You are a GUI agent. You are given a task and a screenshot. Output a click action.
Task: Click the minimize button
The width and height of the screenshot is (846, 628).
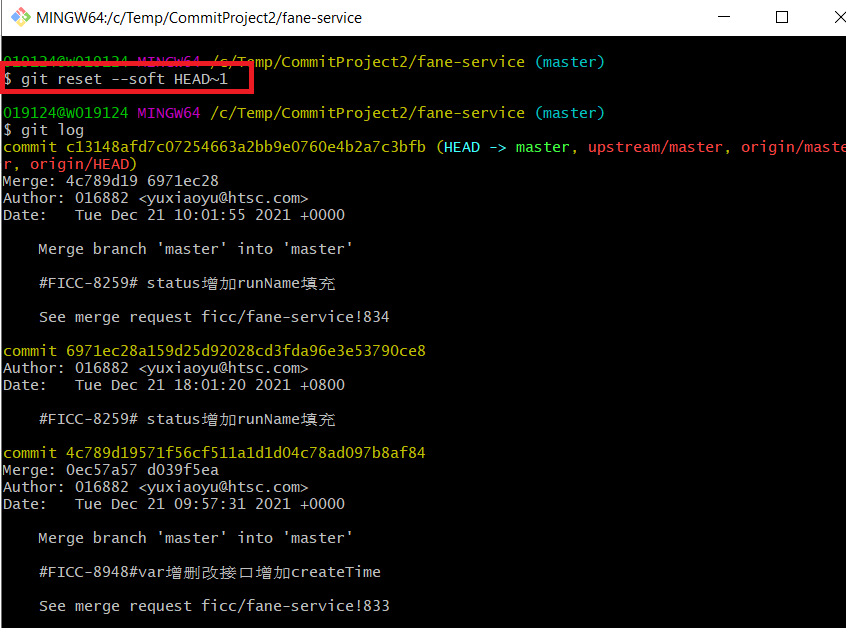coord(723,16)
